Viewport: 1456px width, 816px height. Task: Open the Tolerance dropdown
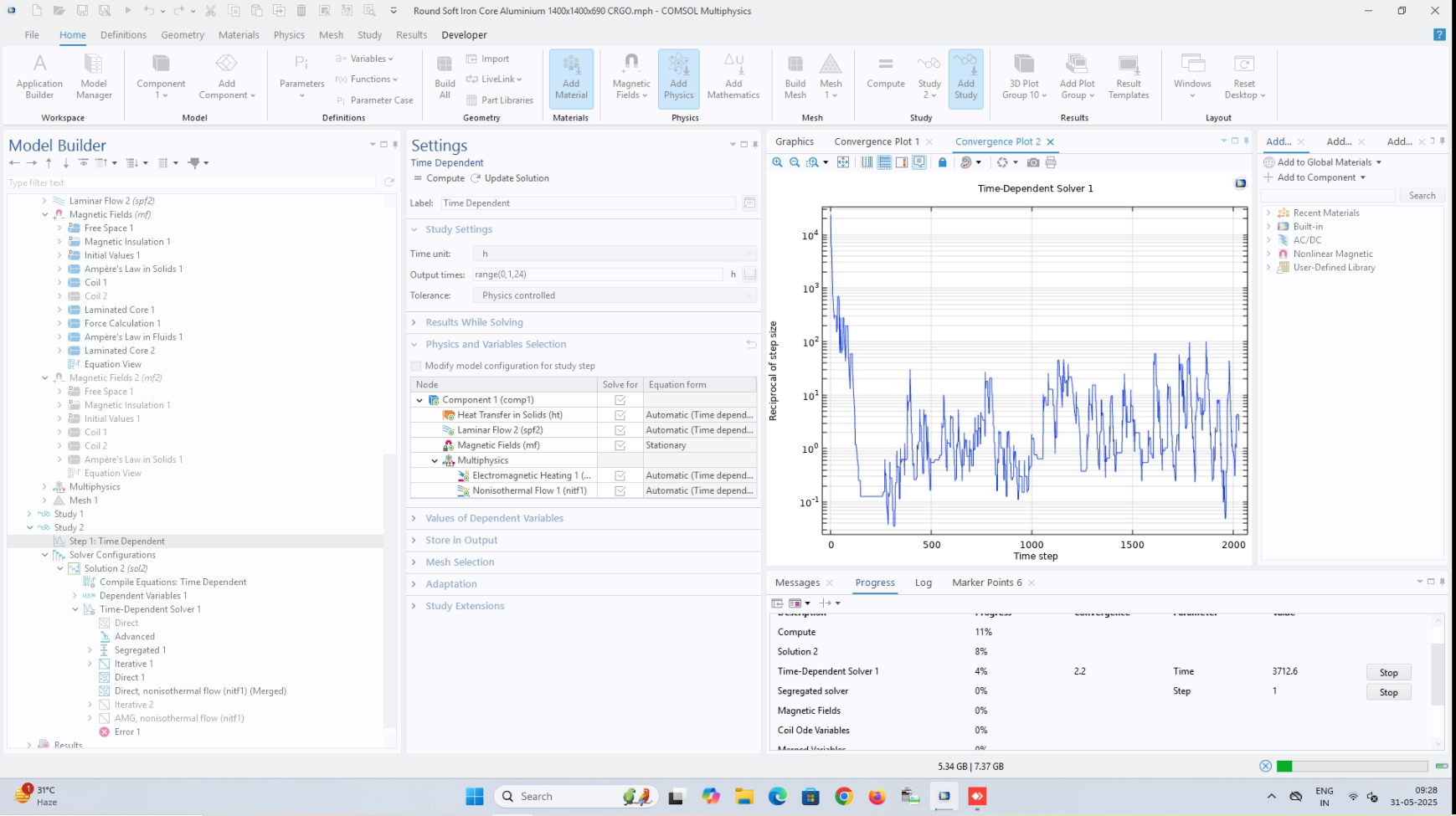tap(615, 295)
